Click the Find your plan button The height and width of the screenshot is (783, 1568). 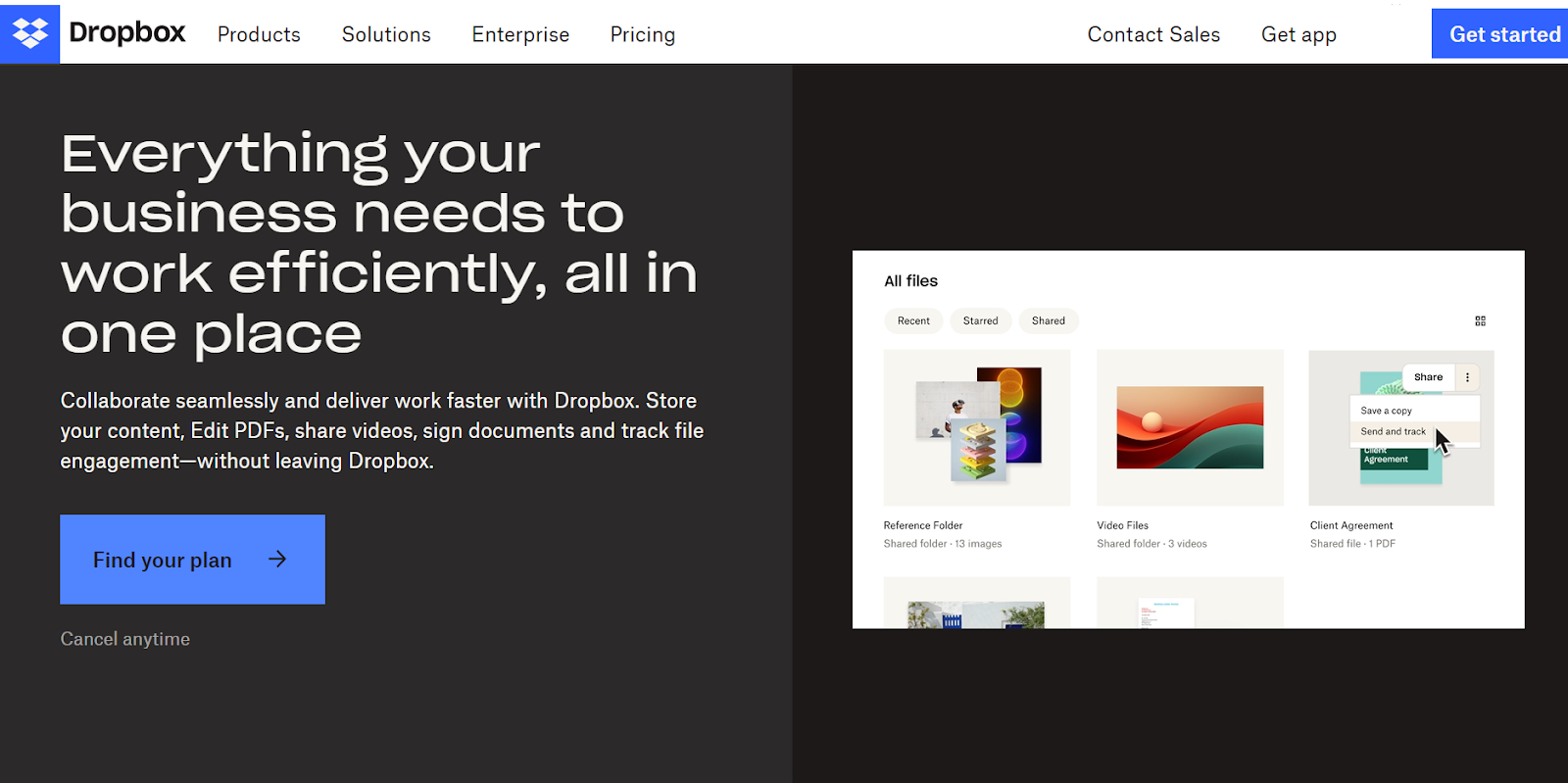click(192, 560)
